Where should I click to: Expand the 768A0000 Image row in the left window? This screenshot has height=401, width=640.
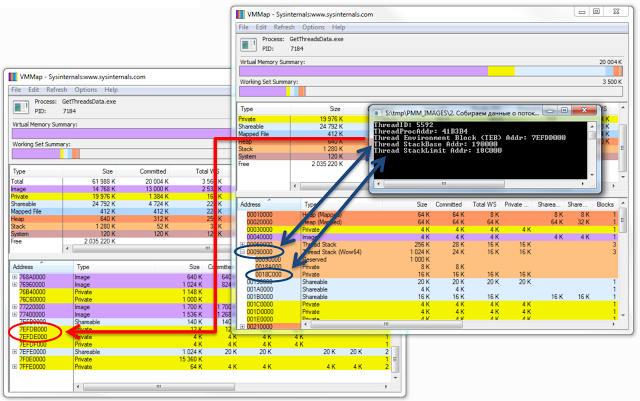(x=15, y=277)
